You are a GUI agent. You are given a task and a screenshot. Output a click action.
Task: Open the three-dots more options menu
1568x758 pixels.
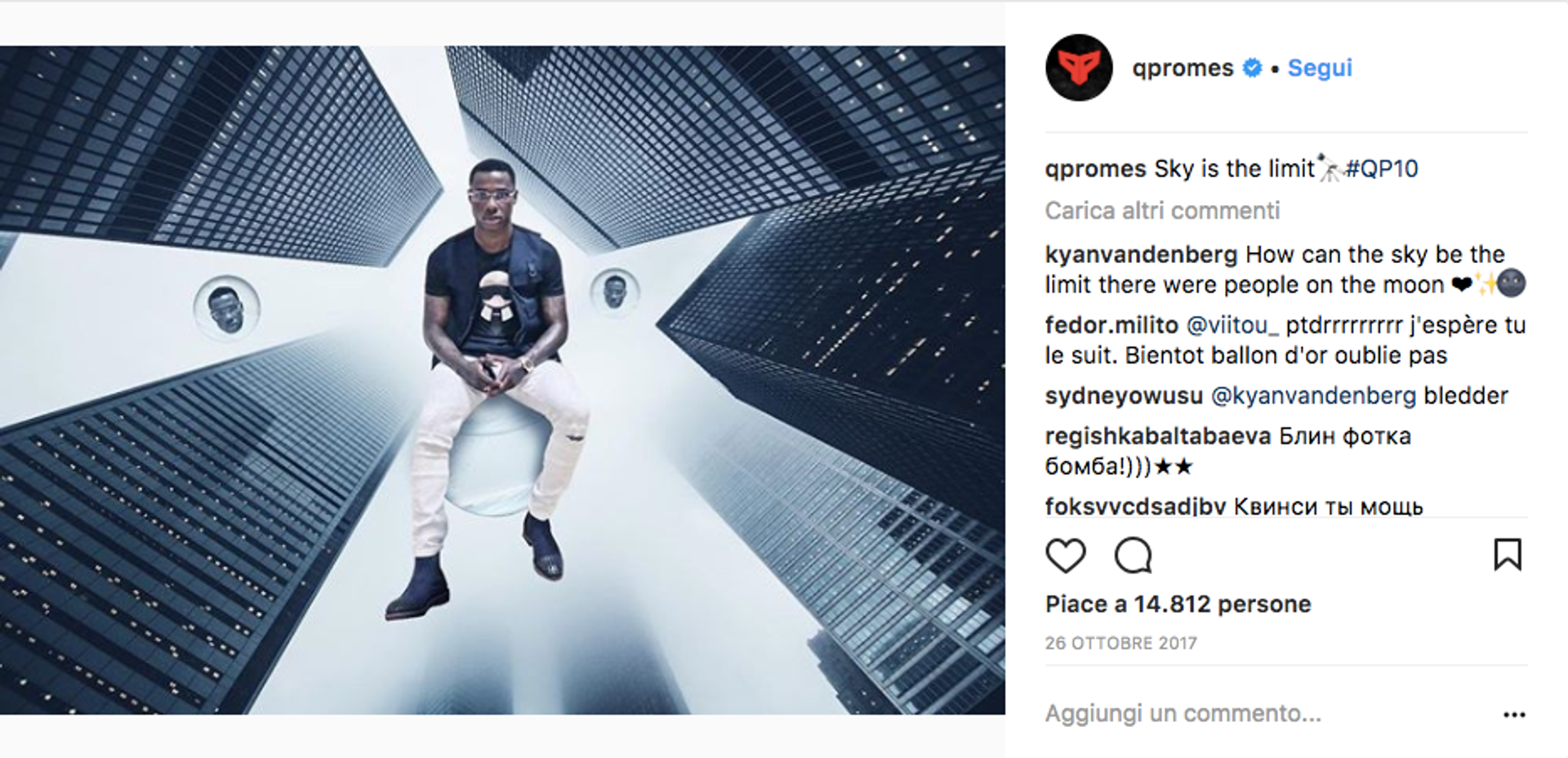click(x=1514, y=715)
